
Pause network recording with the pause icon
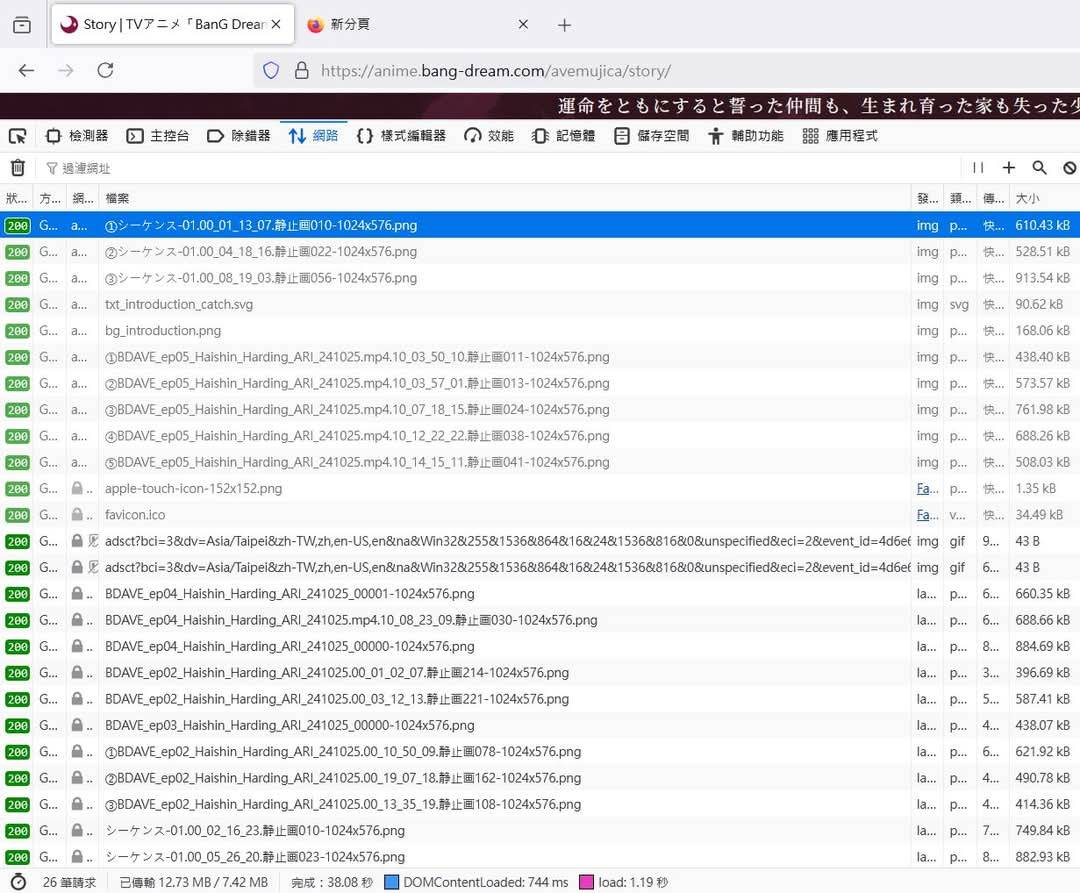[978, 168]
